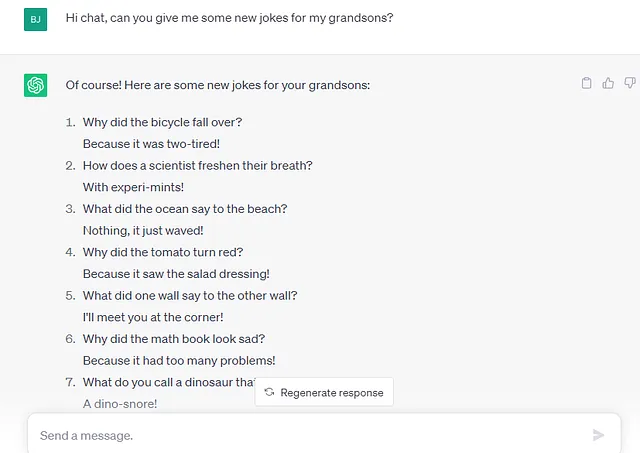Click 'I'll meet you at the corner!' line
Screen dimensions: 640x453
[153, 317]
